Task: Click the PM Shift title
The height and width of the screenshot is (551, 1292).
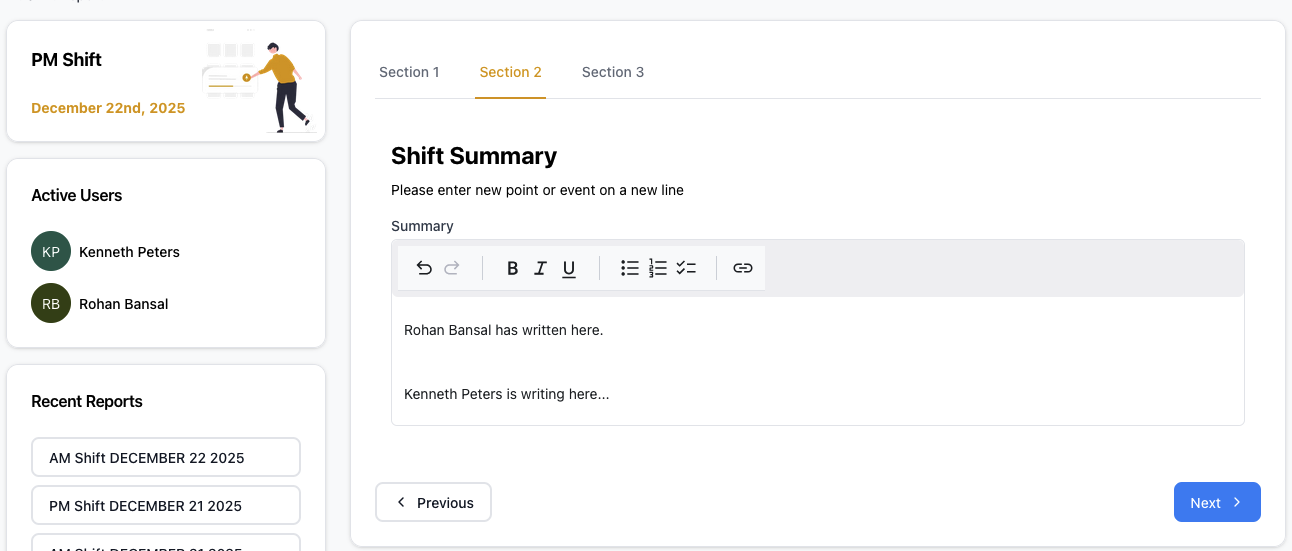Action: coord(67,60)
